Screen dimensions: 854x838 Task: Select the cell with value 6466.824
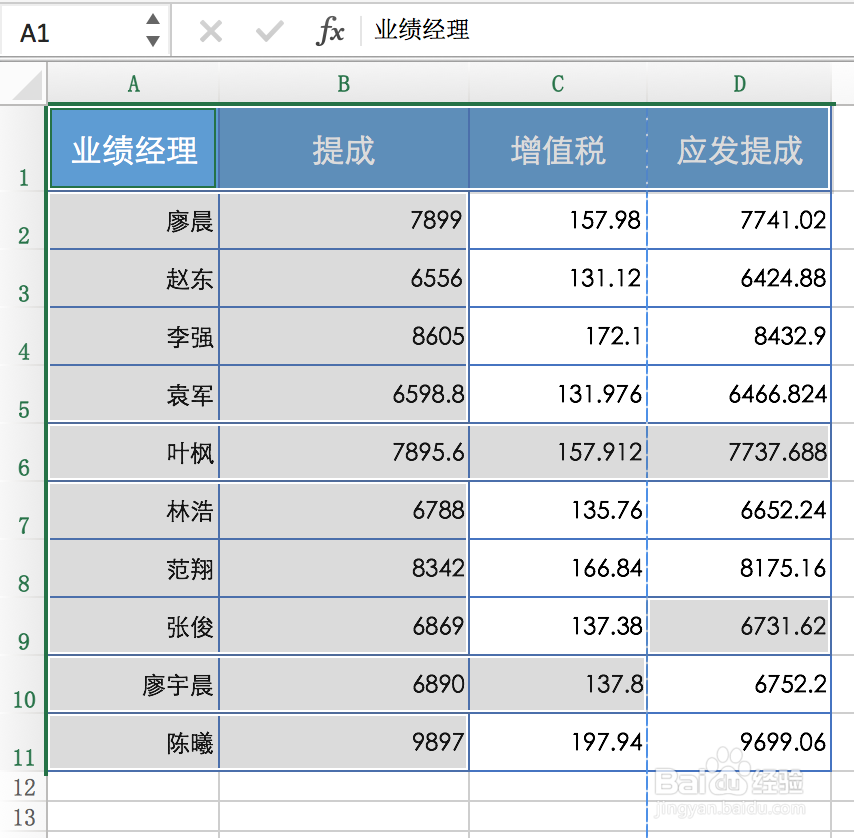click(x=739, y=394)
